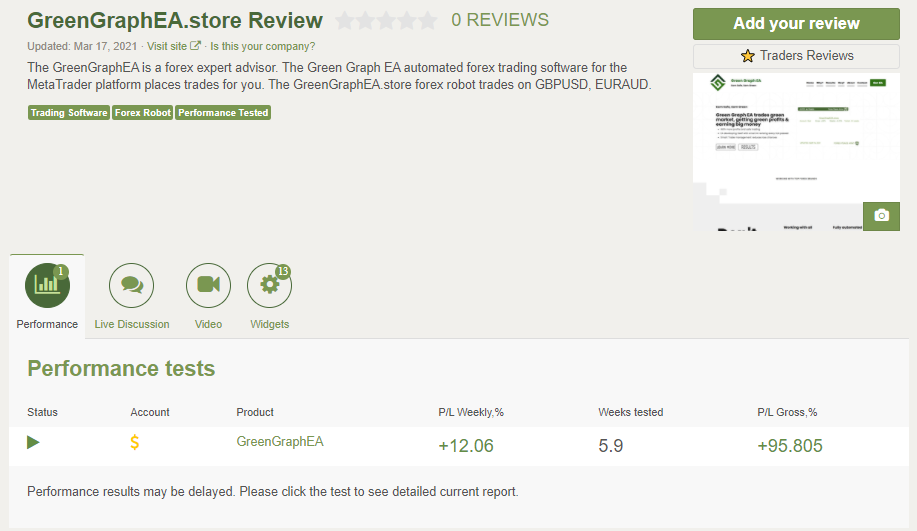The image size is (917, 531).
Task: Open the GreenGraphEA product link
Action: tap(280, 442)
